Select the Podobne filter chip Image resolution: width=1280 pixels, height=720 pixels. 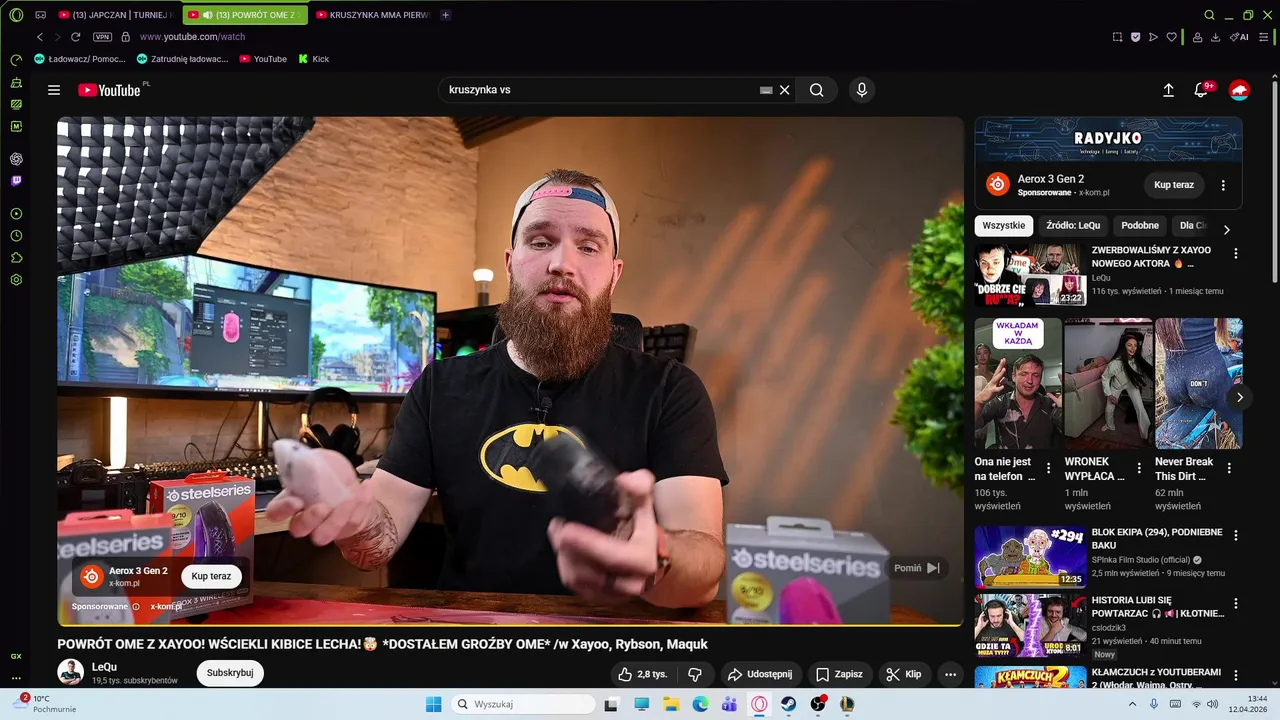pyautogui.click(x=1140, y=226)
